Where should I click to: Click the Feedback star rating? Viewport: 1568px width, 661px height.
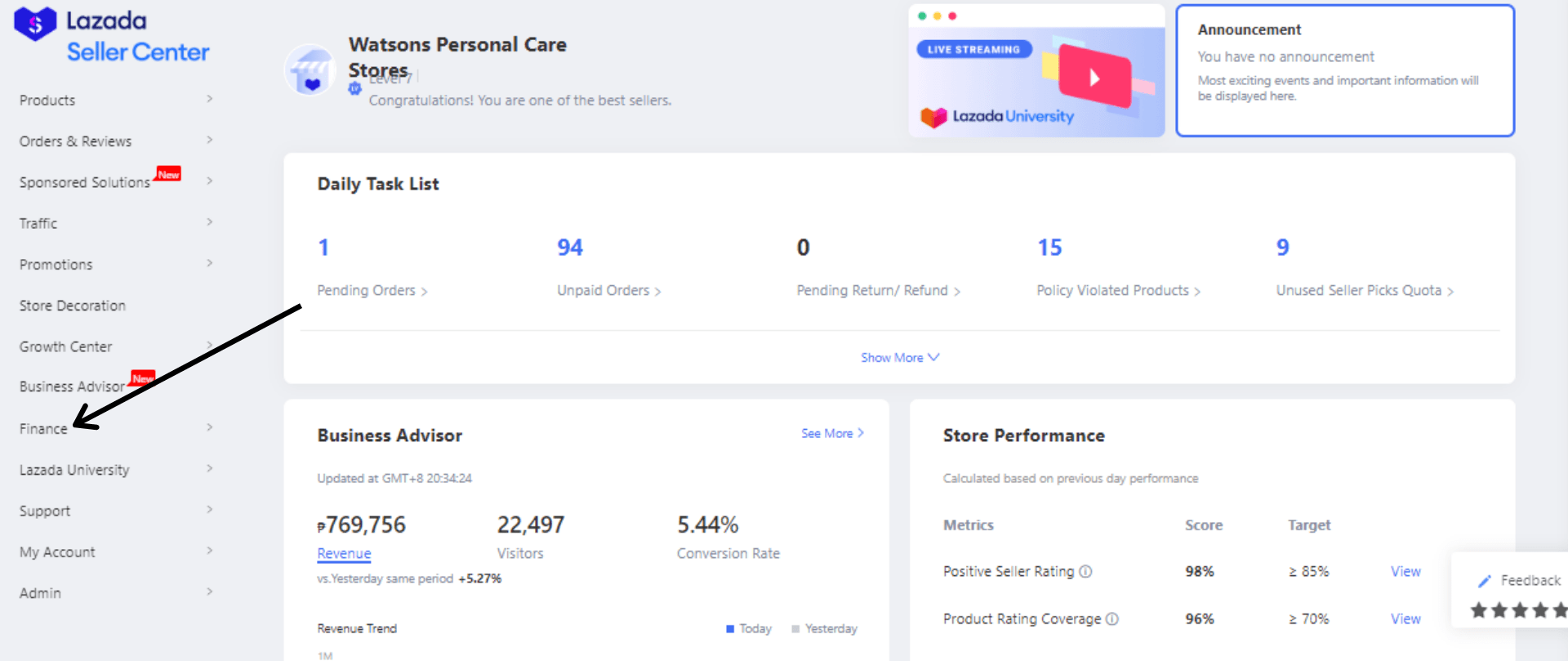coord(1518,610)
